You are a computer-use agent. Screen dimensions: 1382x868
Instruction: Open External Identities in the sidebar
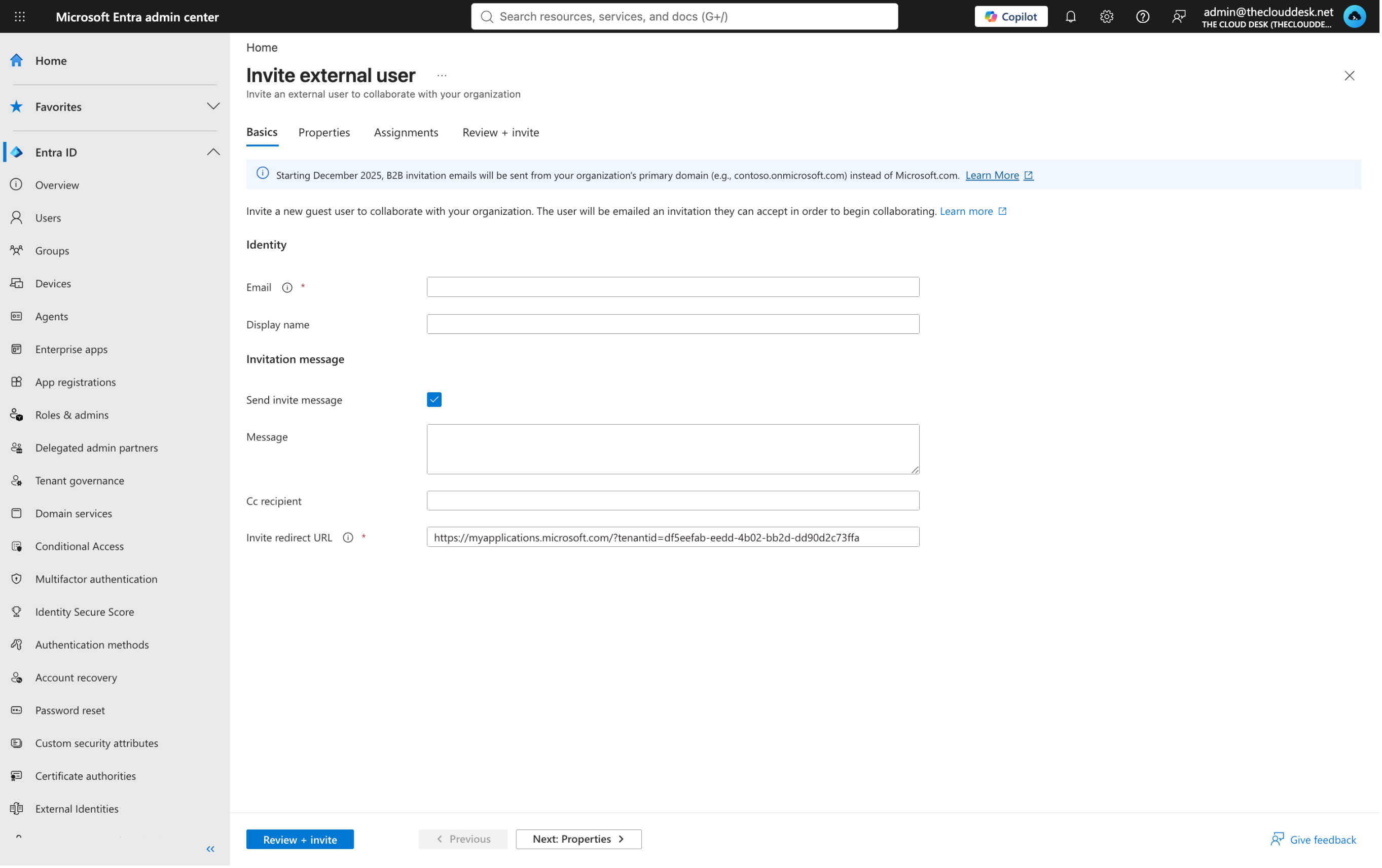(x=77, y=808)
